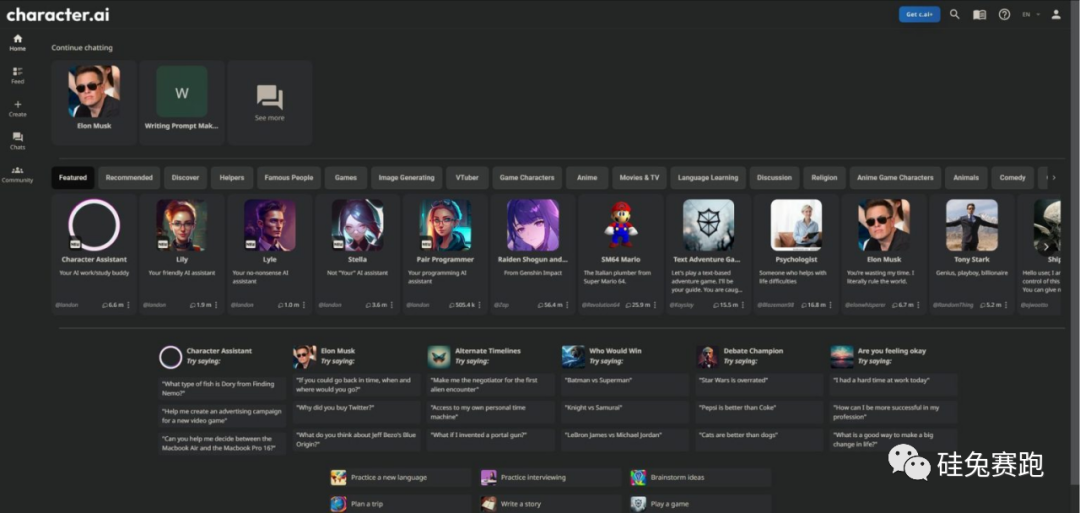Open options menu on Character Assistant card

[x=129, y=304]
